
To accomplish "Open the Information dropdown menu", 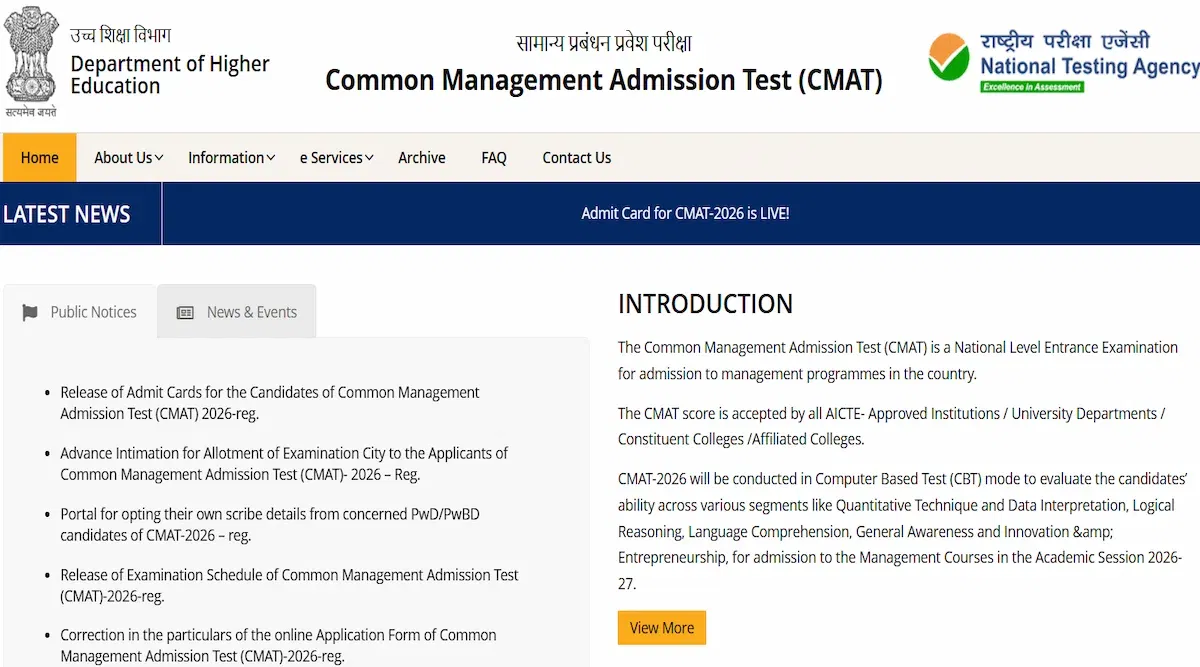I will tap(226, 157).
